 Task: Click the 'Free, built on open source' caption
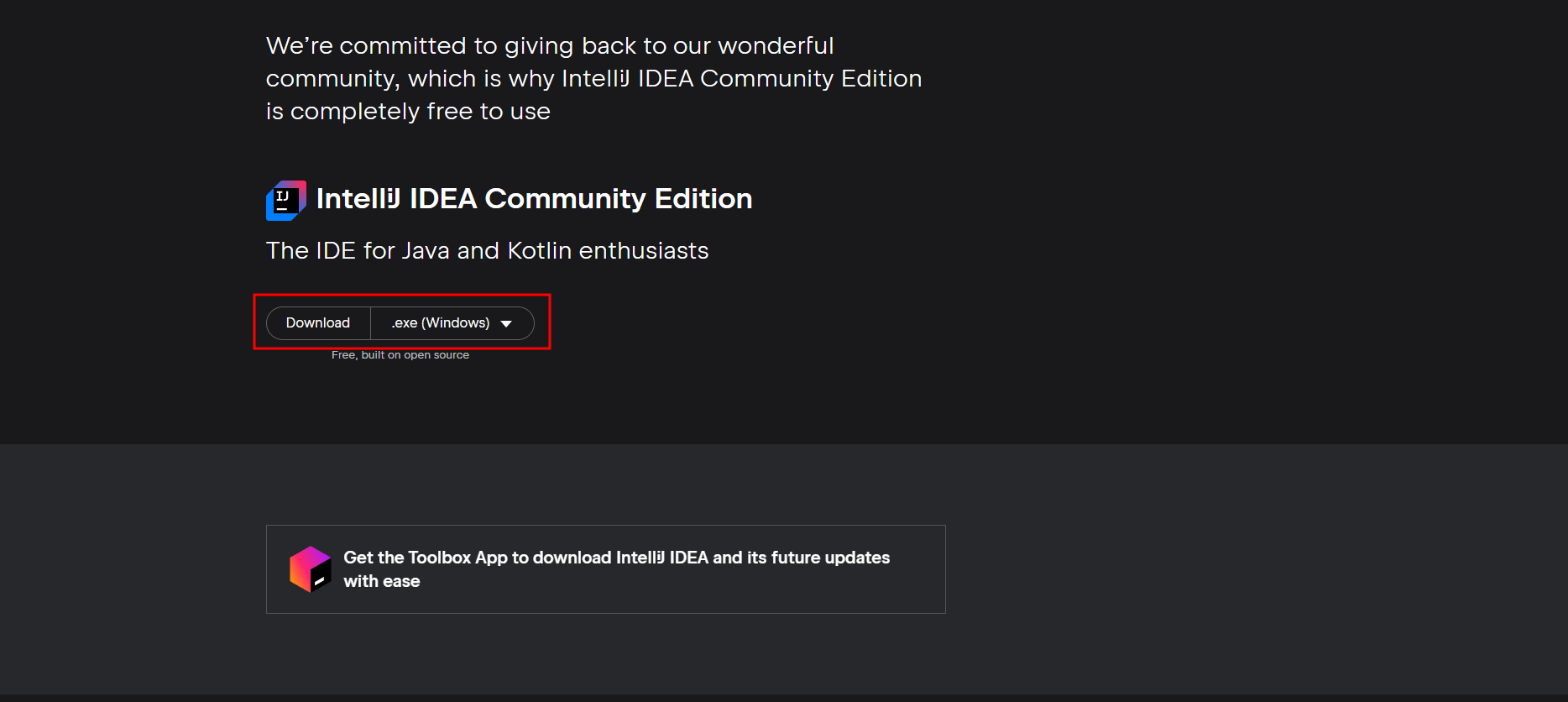pyautogui.click(x=400, y=355)
